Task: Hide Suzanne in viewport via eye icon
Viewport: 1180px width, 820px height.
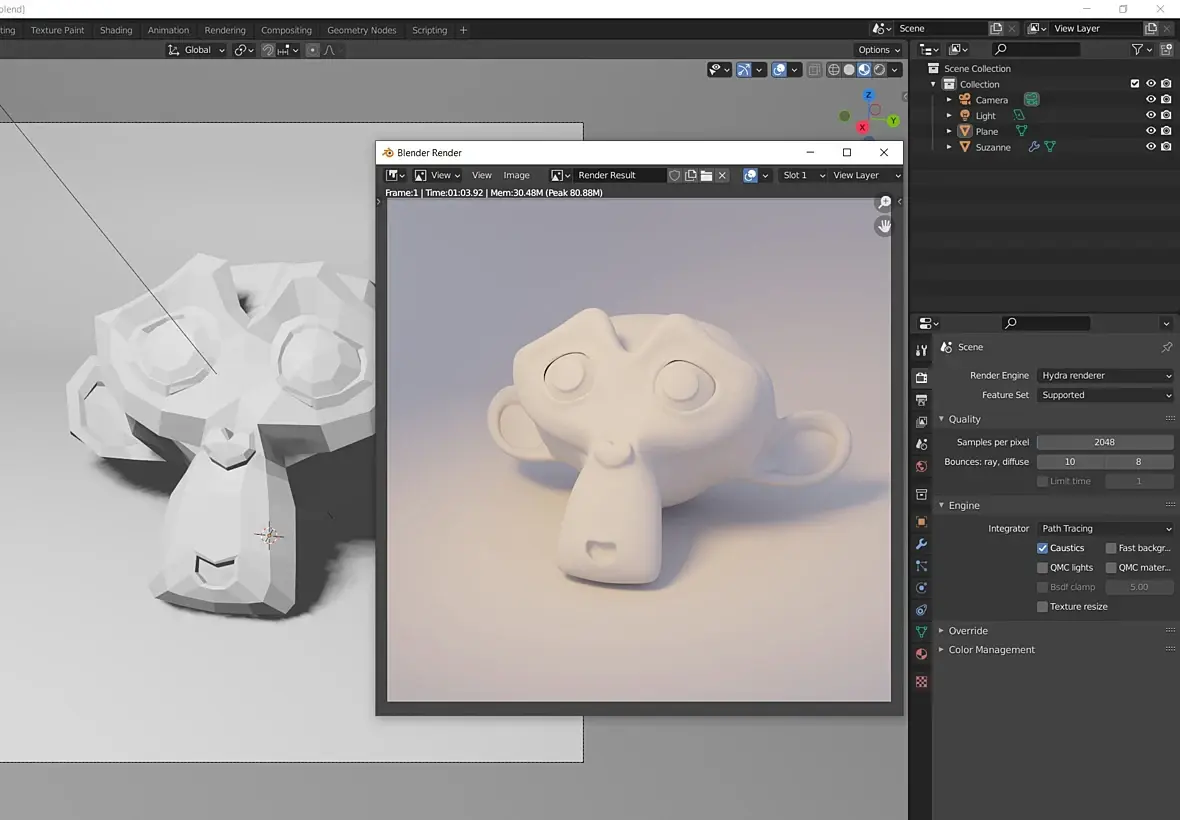Action: click(x=1150, y=147)
